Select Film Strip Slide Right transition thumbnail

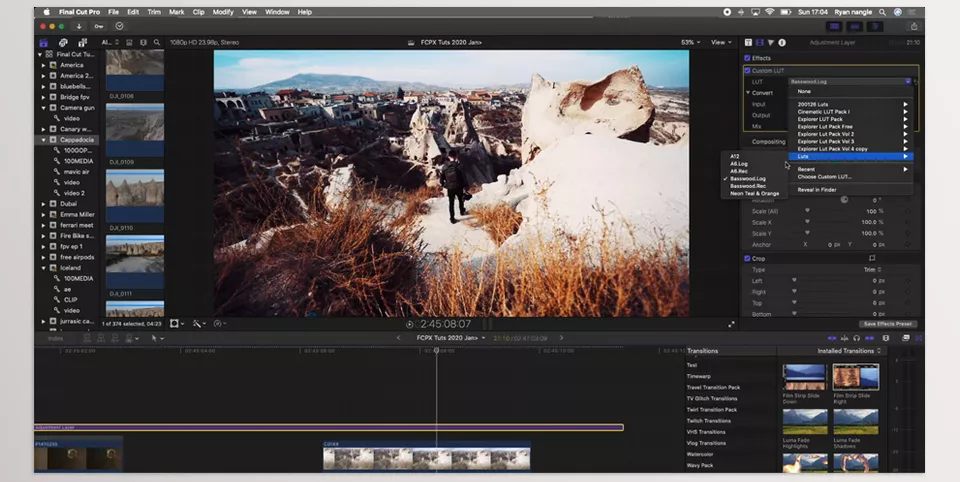(x=855, y=377)
